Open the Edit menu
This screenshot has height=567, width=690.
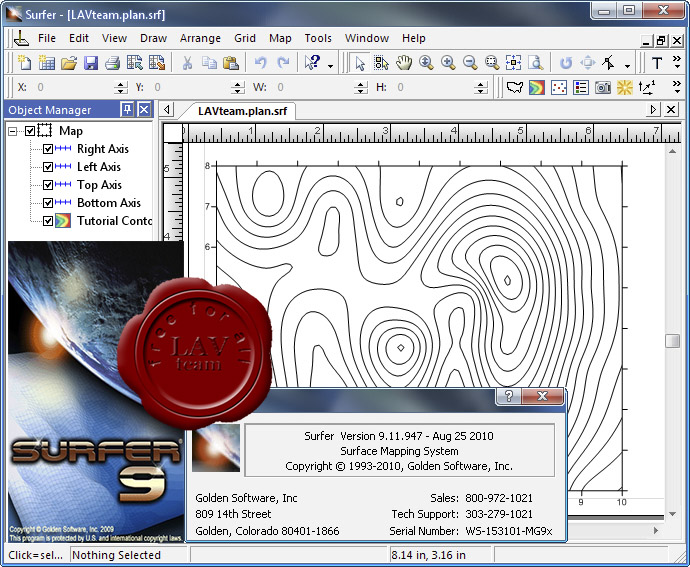click(x=79, y=38)
